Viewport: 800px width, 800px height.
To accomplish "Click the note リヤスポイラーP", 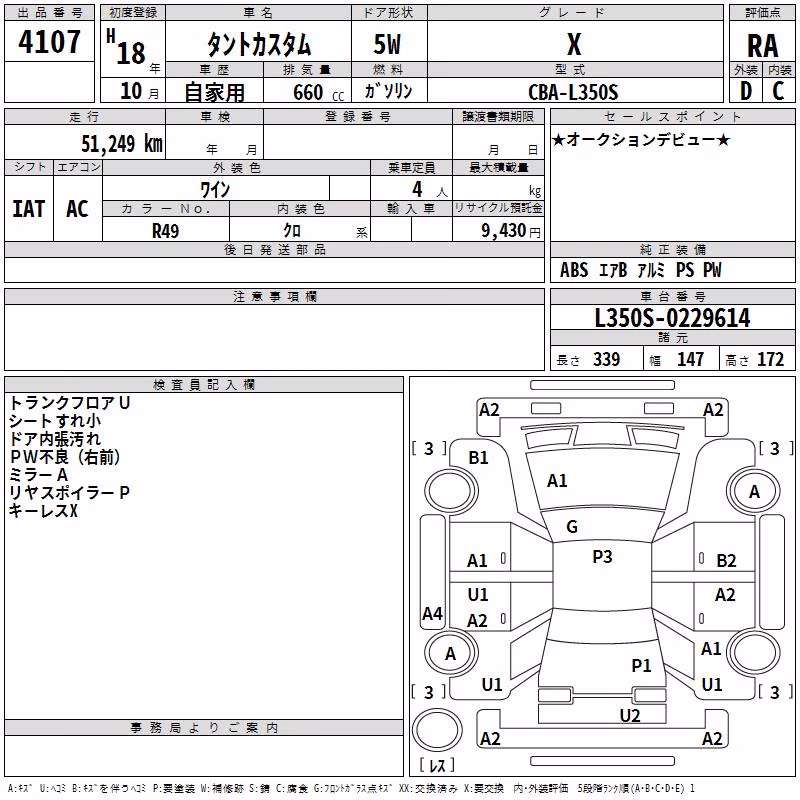I will tap(69, 493).
